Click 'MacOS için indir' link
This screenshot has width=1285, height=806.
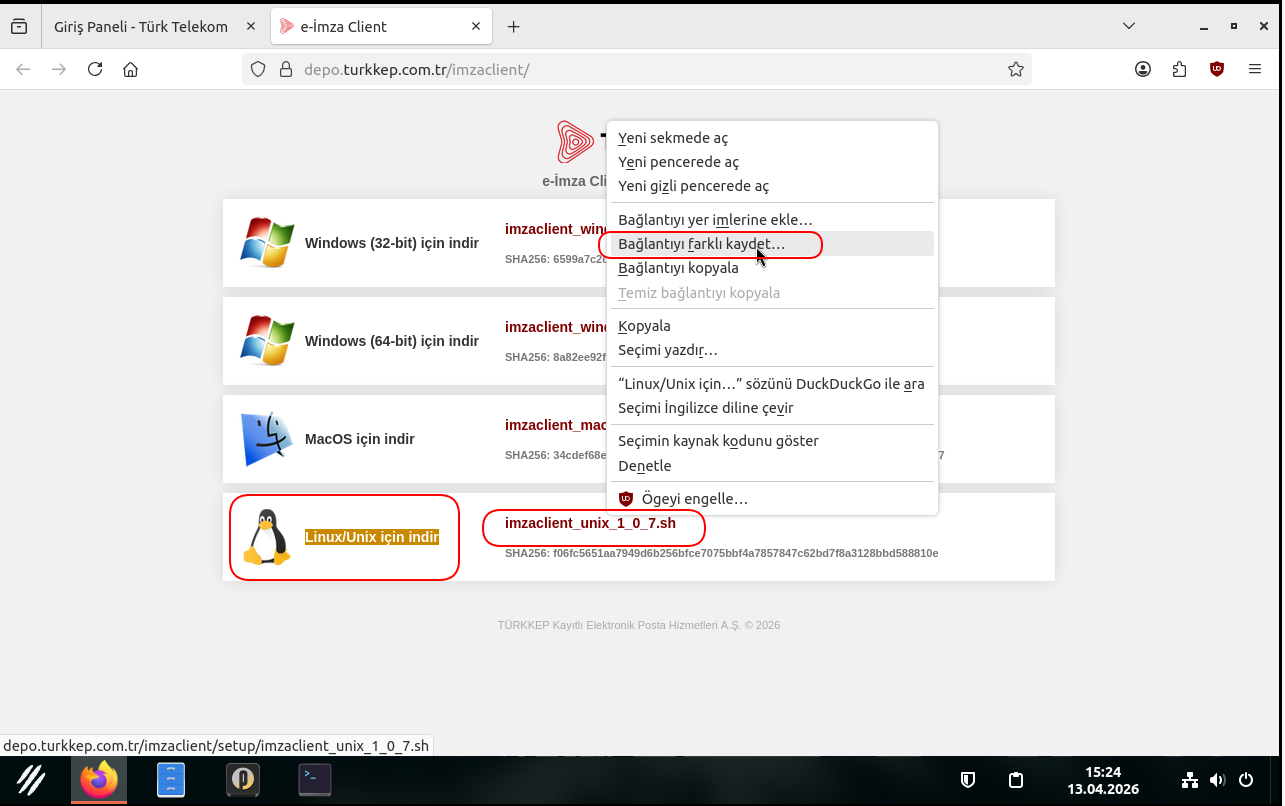click(x=360, y=439)
